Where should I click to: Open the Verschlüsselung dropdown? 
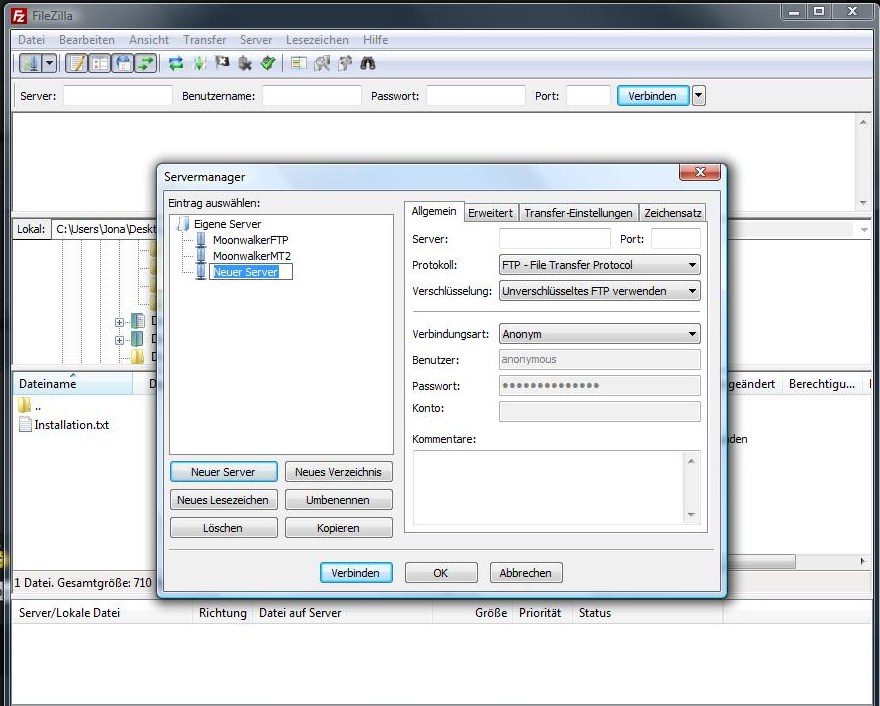pyautogui.click(x=599, y=291)
